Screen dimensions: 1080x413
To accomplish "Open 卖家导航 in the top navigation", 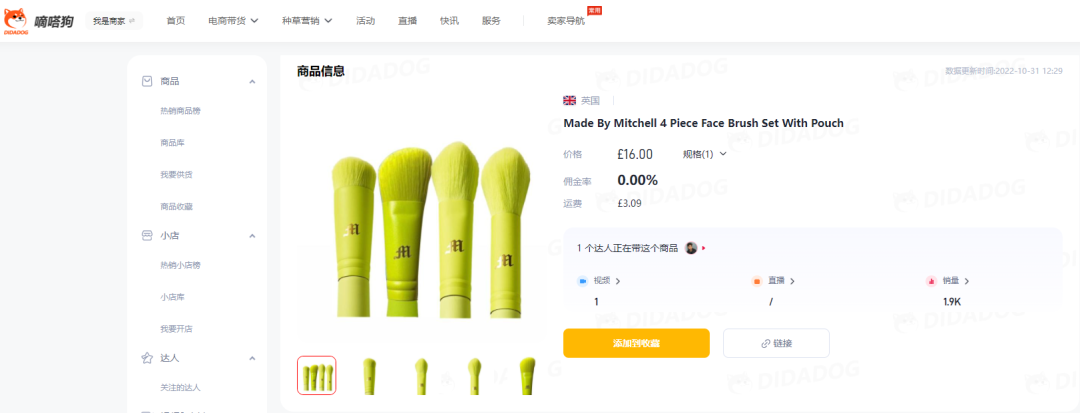I will [x=566, y=21].
